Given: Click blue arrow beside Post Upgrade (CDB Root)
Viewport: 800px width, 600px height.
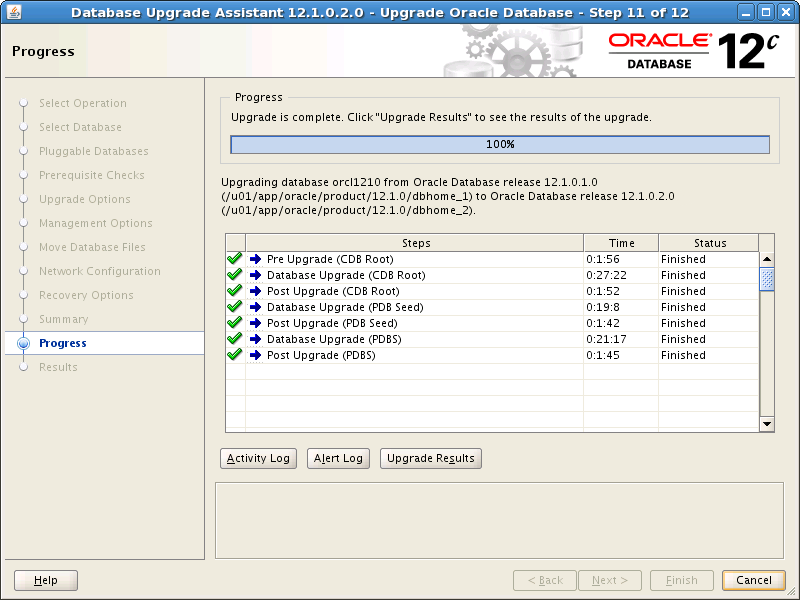Looking at the screenshot, I should 255,291.
